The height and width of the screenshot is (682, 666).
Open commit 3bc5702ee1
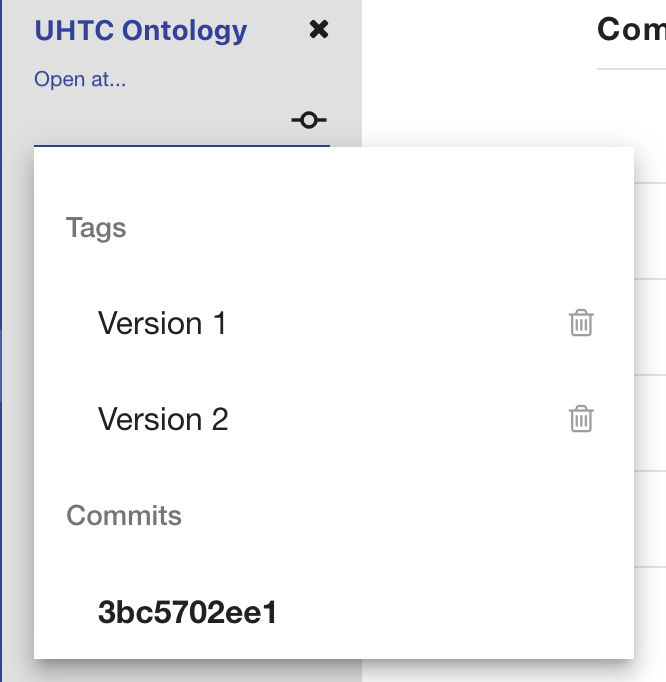click(187, 612)
